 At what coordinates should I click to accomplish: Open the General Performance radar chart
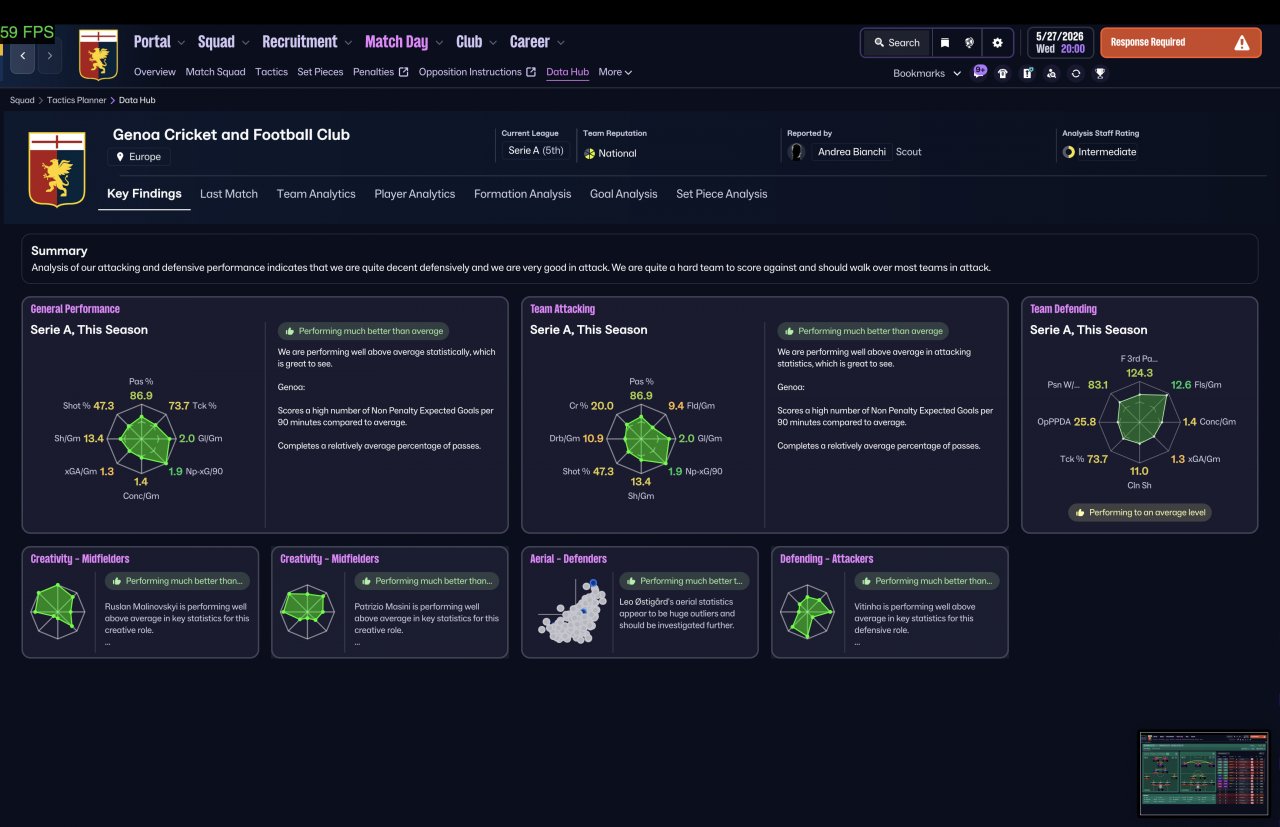pos(141,437)
